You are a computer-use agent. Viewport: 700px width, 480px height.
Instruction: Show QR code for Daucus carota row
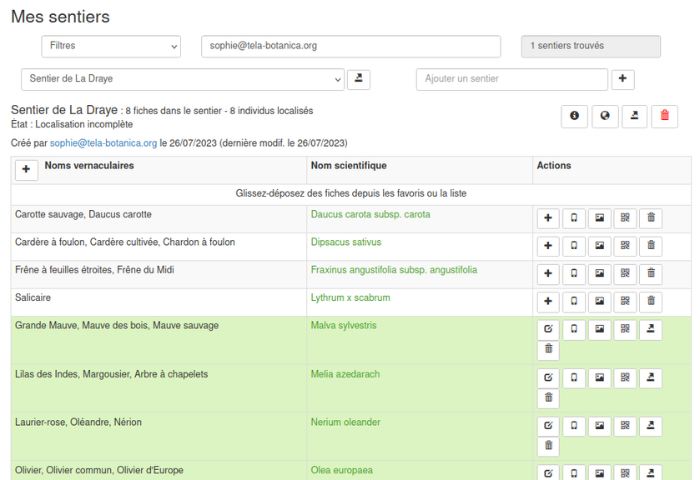[x=625, y=218]
